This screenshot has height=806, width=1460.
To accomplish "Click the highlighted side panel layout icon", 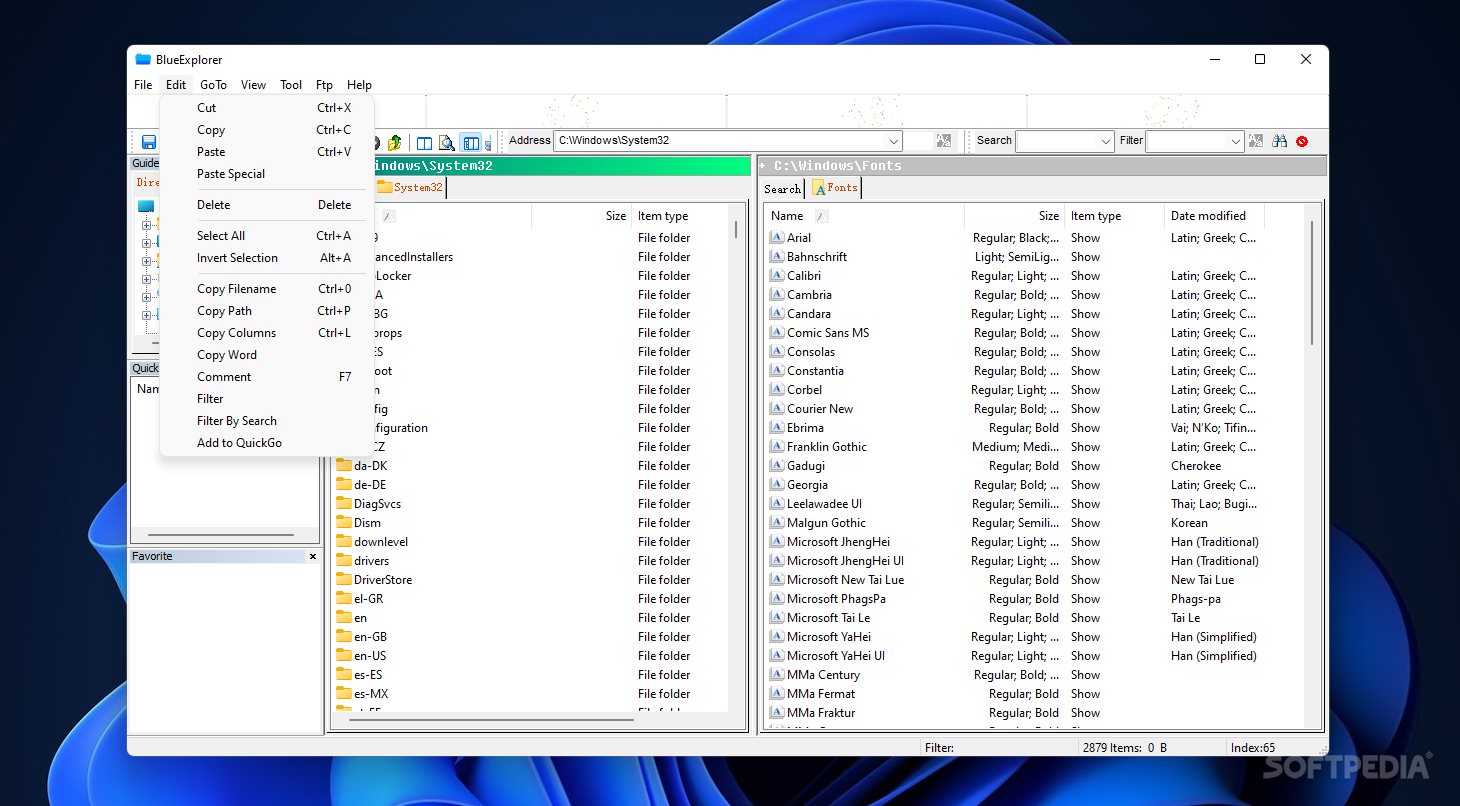I will (x=470, y=142).
